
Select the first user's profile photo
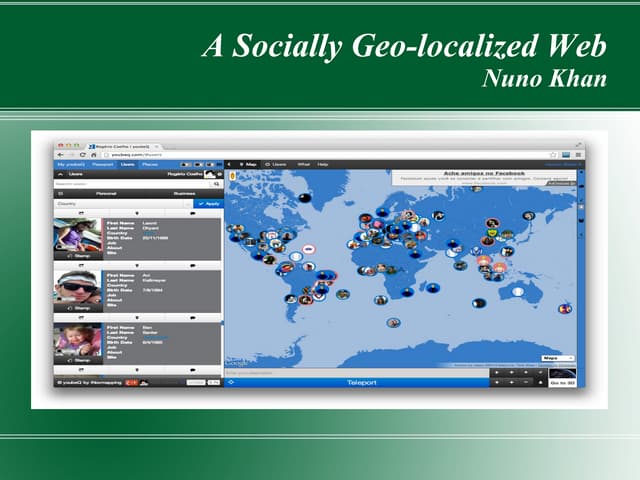pyautogui.click(x=77, y=235)
